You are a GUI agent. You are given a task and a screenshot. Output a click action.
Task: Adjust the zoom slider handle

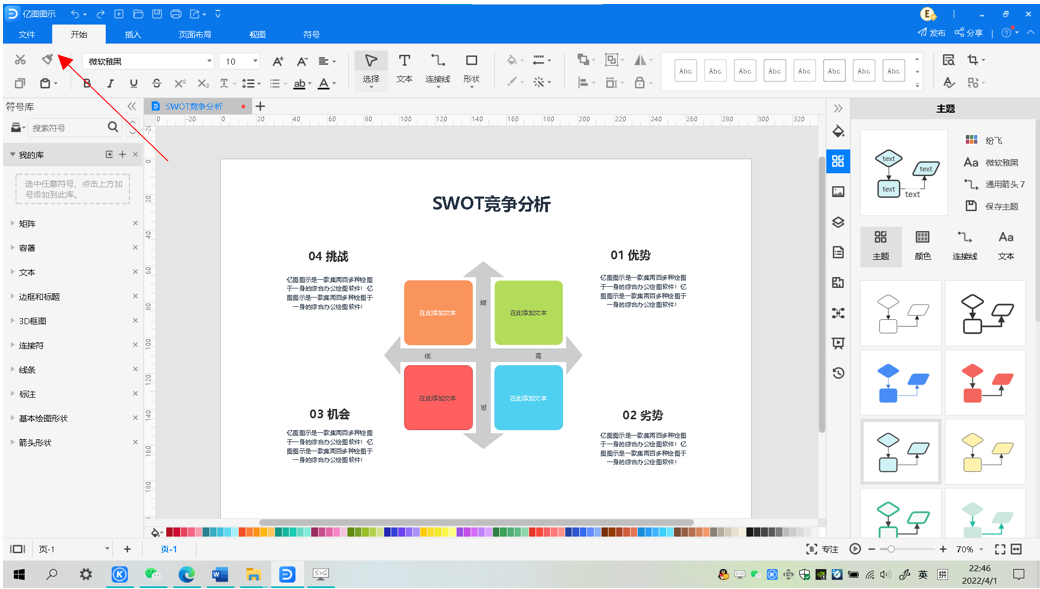coord(891,549)
